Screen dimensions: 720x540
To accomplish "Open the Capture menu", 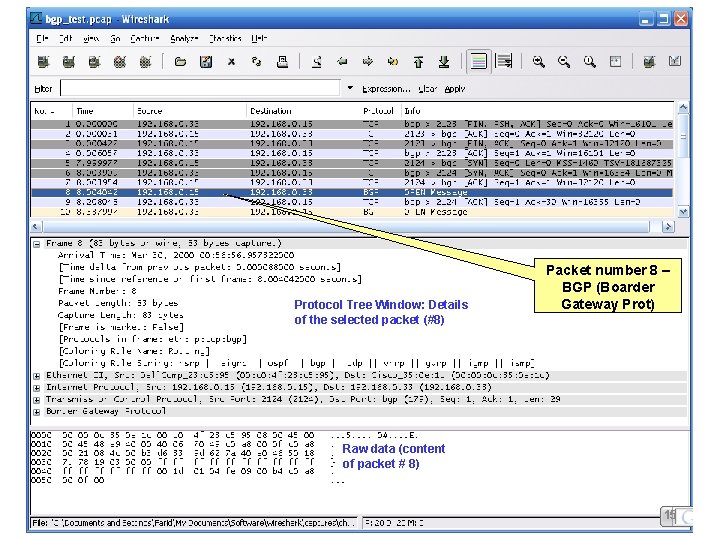I will click(145, 39).
